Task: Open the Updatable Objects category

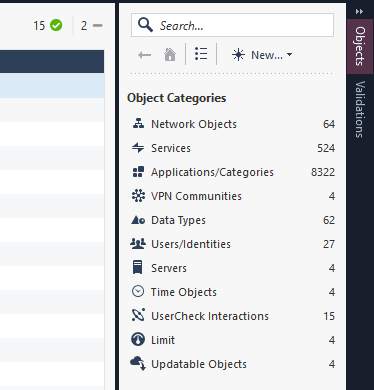Action: pyautogui.click(x=232, y=364)
